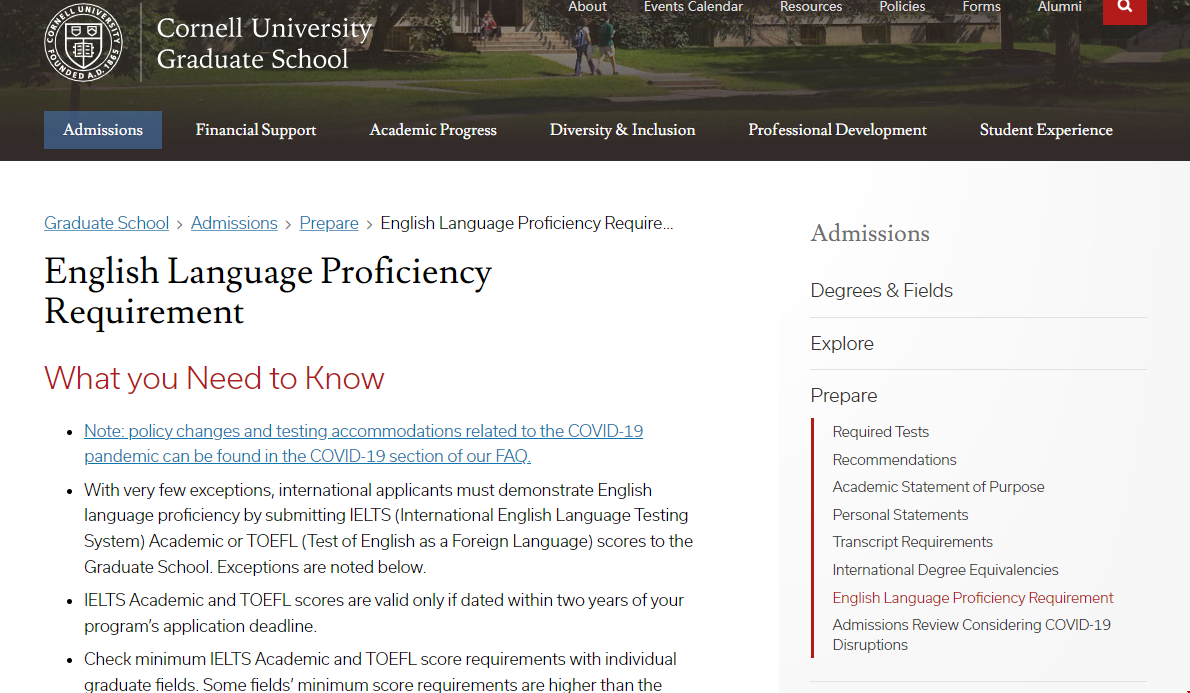Select the Academic Progress navigation tab
Viewport: 1190px width, 693px height.
pyautogui.click(x=433, y=130)
